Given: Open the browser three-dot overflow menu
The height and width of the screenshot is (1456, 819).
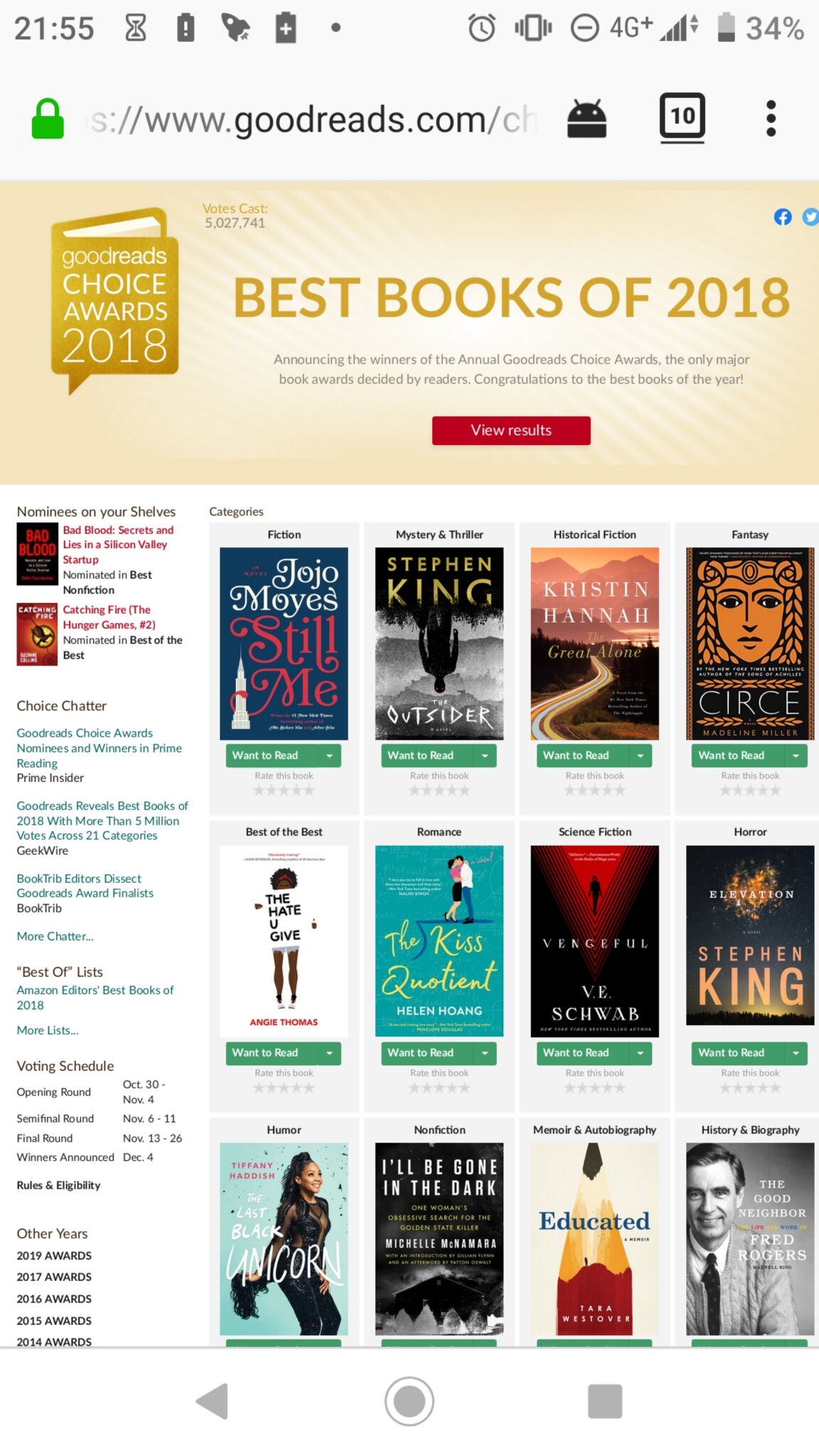Looking at the screenshot, I should click(771, 118).
